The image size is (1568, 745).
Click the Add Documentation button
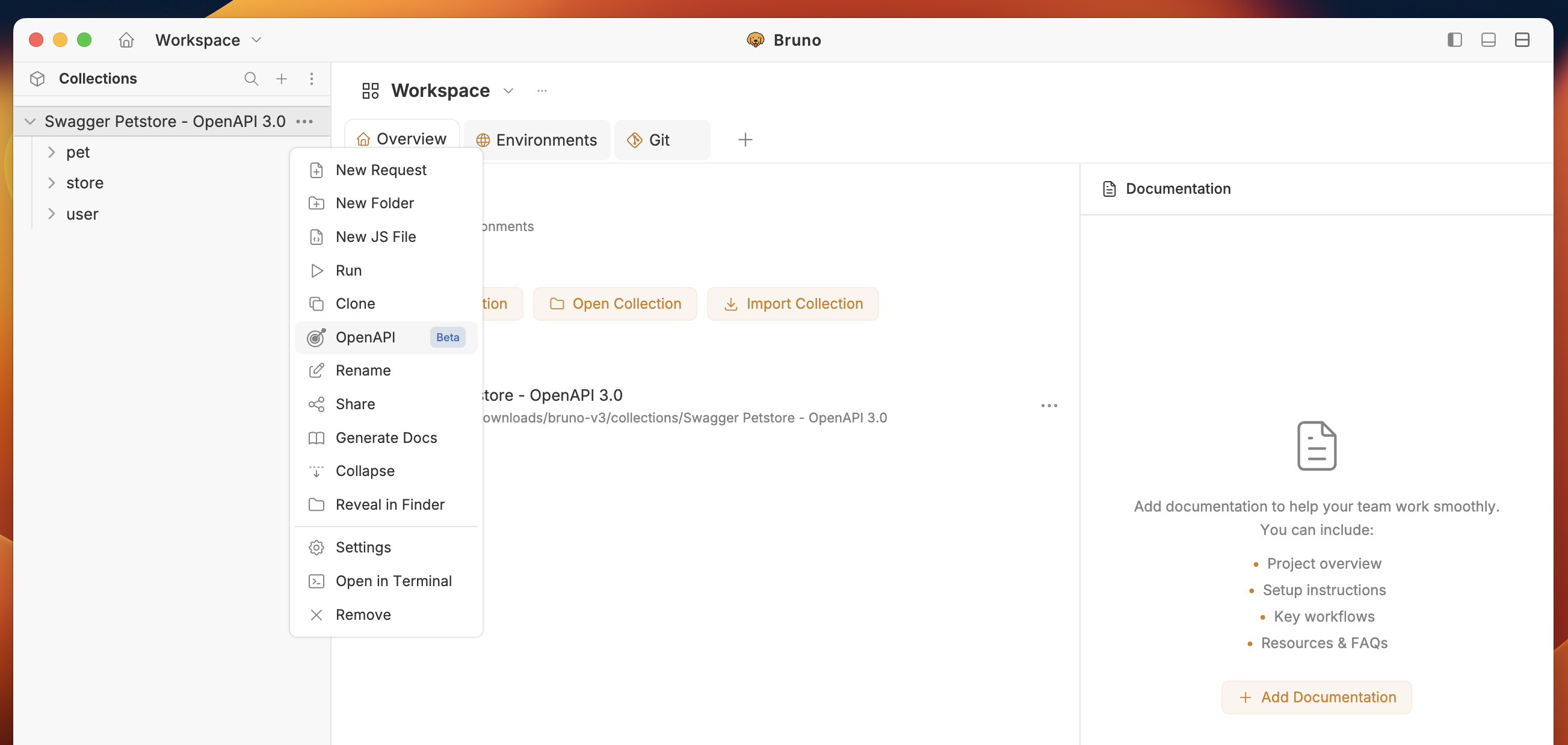(1316, 697)
